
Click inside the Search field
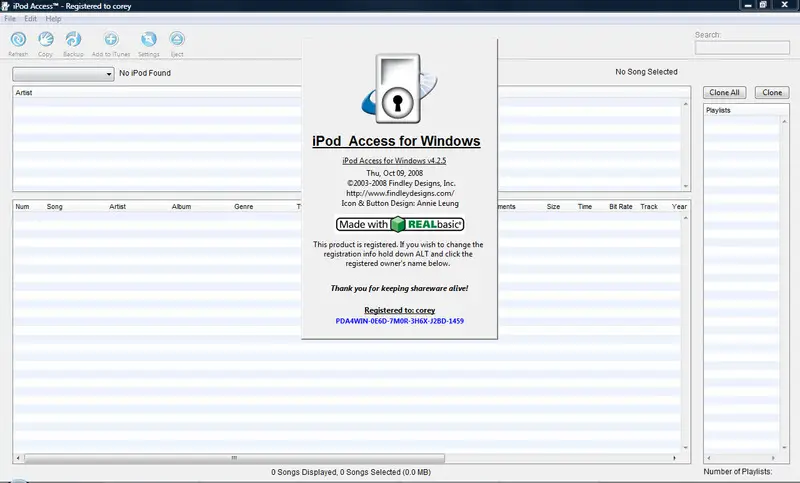742,47
